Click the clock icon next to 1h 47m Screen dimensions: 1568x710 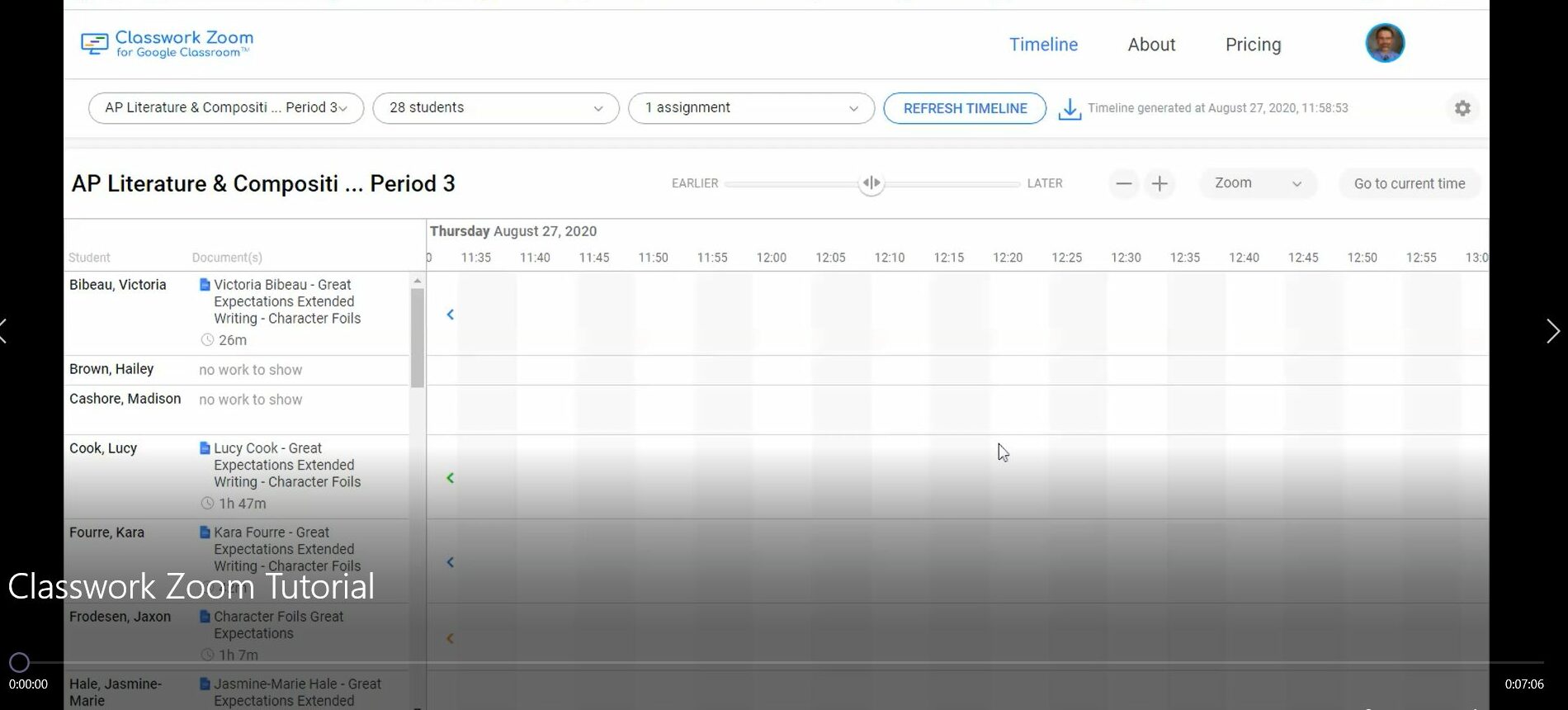[207, 504]
